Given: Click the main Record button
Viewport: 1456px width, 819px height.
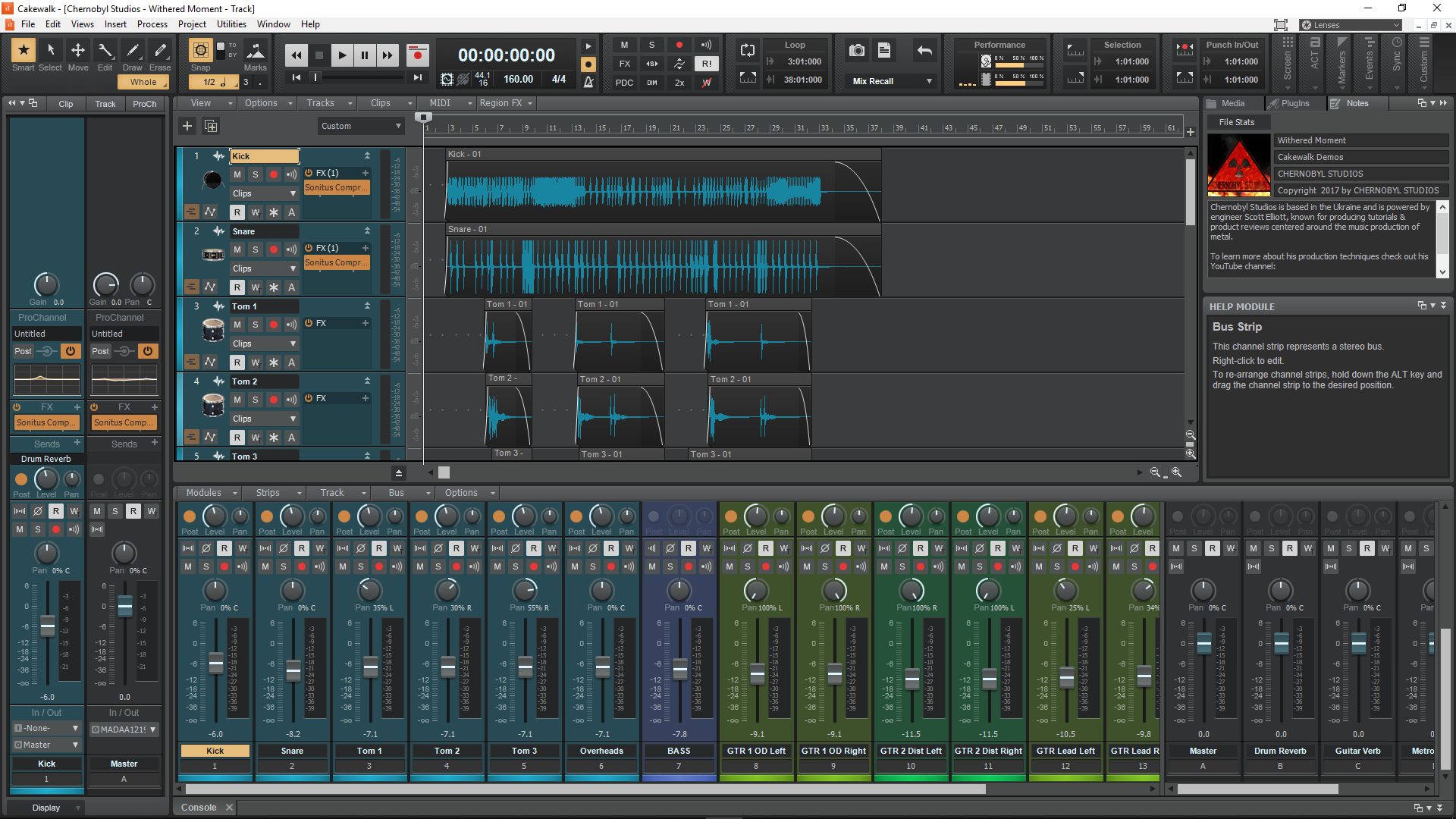Looking at the screenshot, I should pyautogui.click(x=417, y=55).
